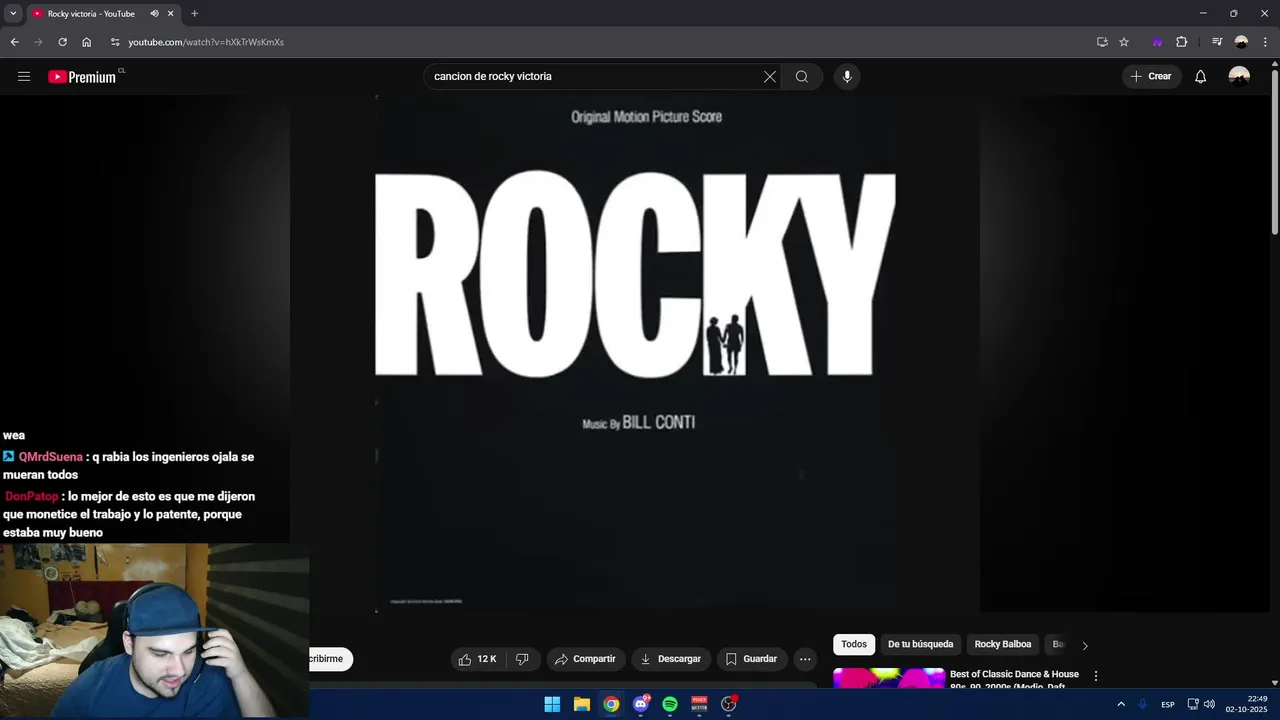Image resolution: width=1280 pixels, height=720 pixels.
Task: Click the Descargar button
Action: pyautogui.click(x=671, y=659)
